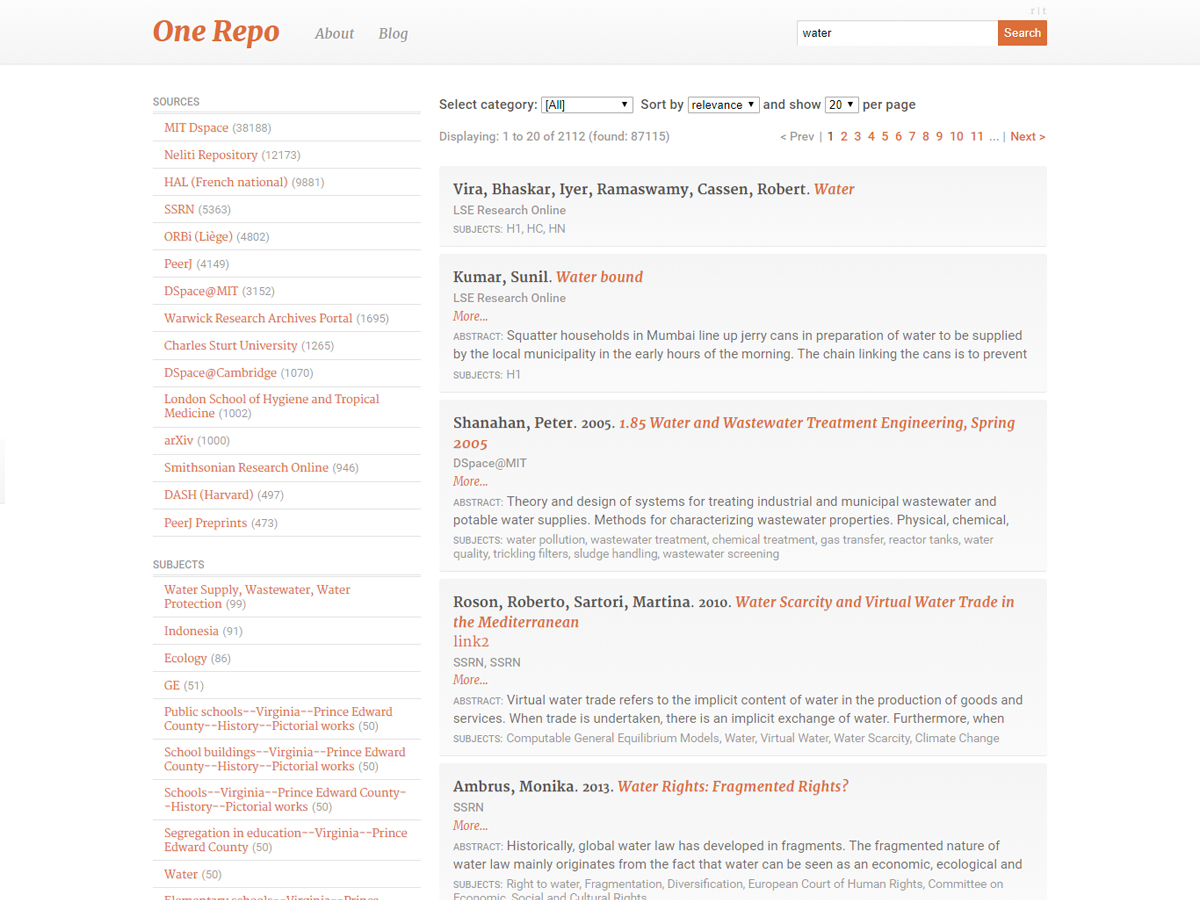
Task: Filter by Smithsonian Research Online source
Action: click(246, 468)
